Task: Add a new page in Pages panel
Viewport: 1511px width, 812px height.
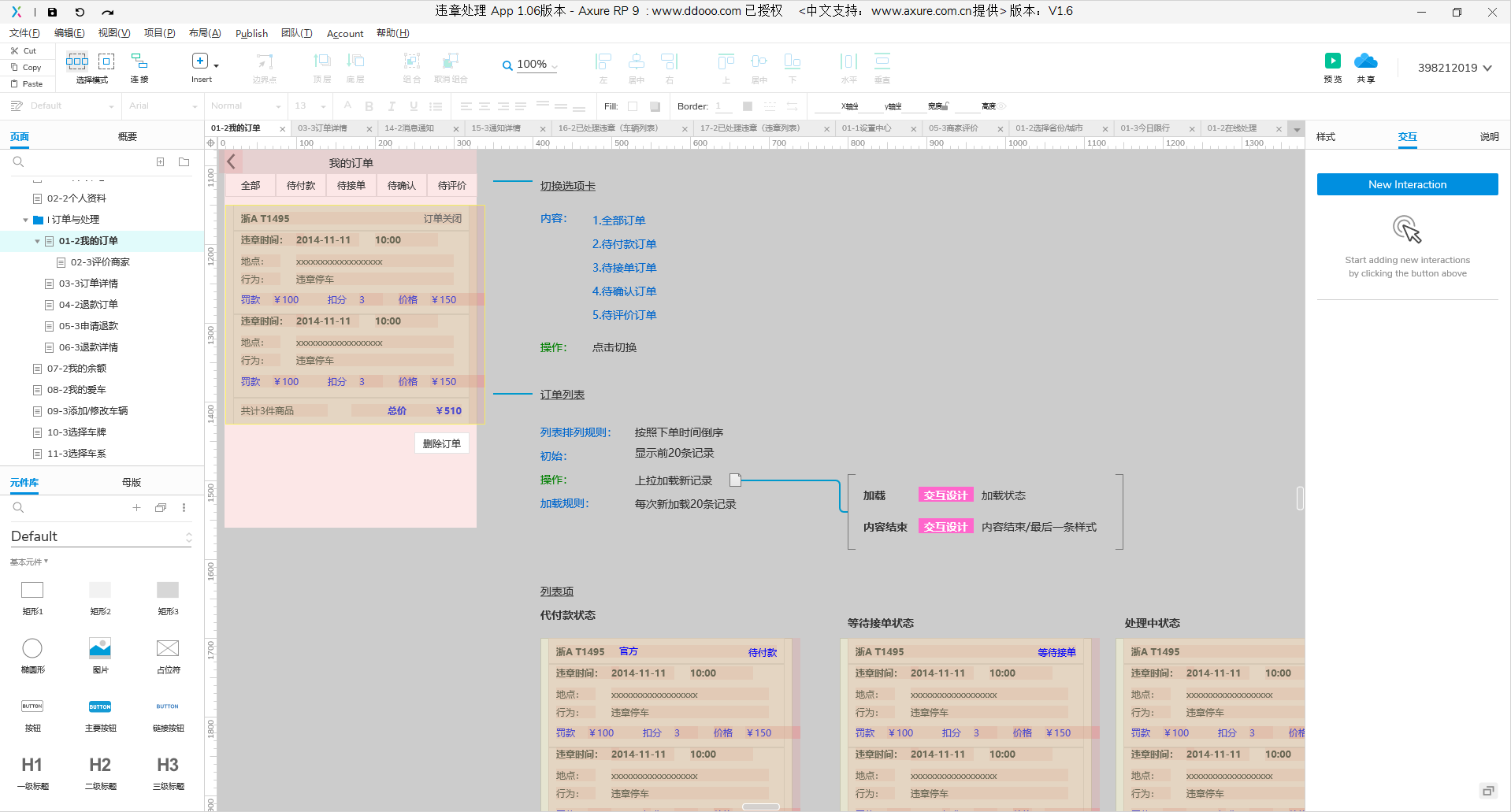Action: (160, 162)
